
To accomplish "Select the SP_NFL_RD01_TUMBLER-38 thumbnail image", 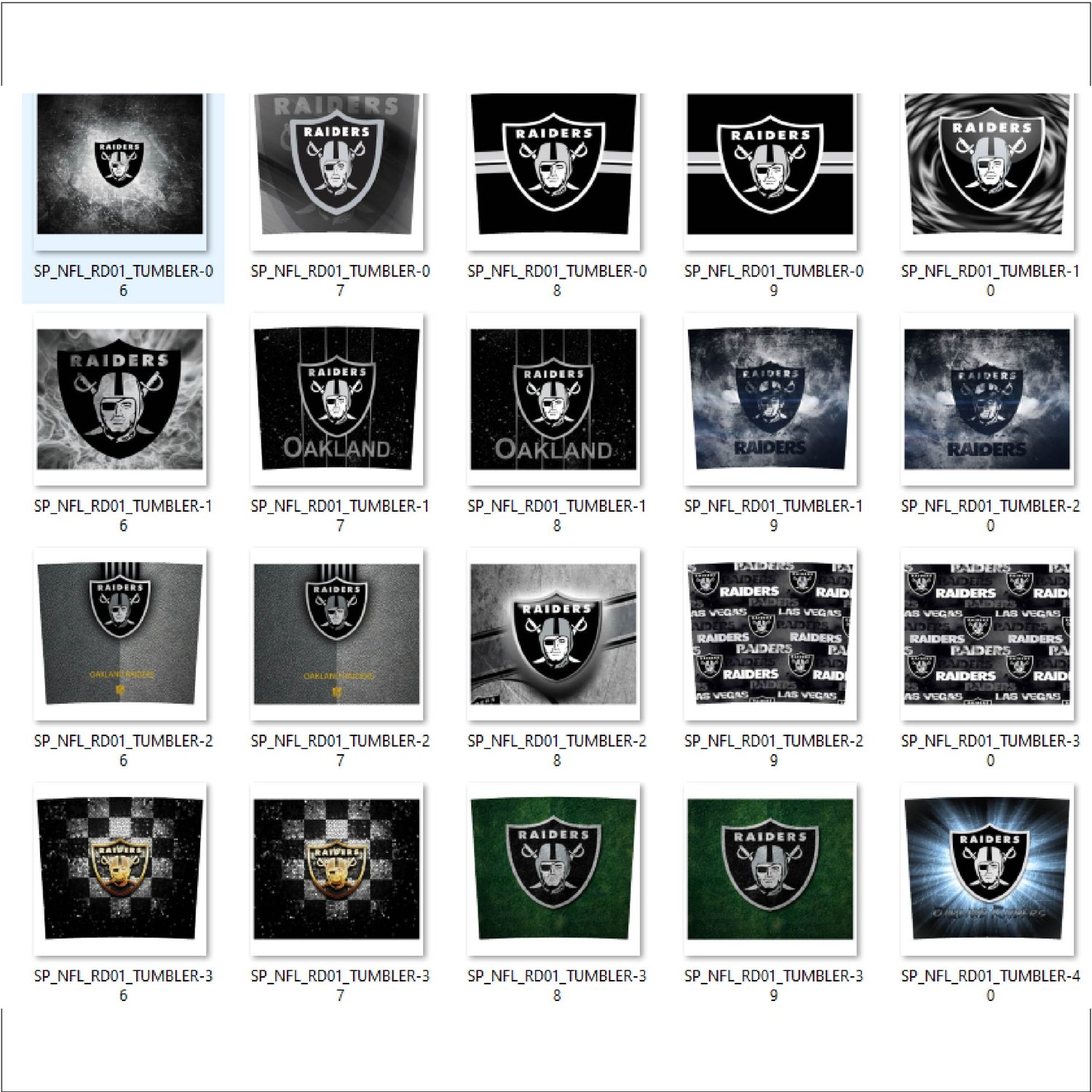I will coord(554,869).
